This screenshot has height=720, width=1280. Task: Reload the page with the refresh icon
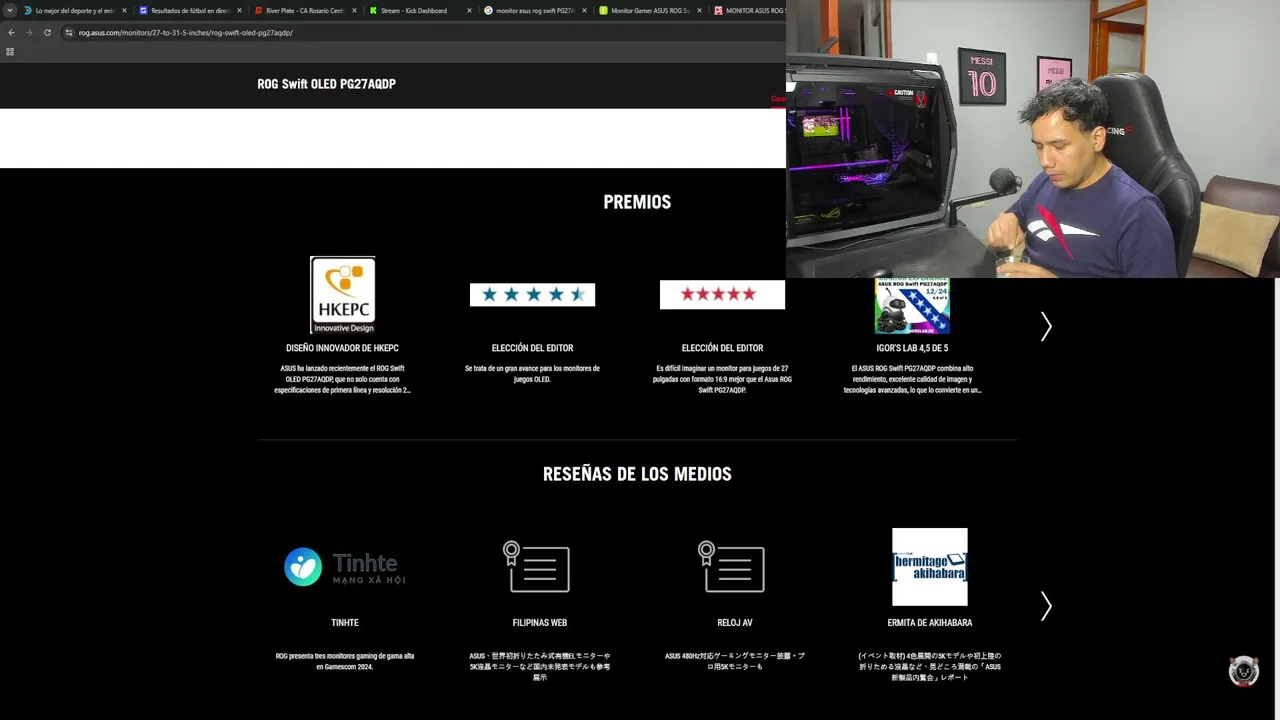(47, 32)
